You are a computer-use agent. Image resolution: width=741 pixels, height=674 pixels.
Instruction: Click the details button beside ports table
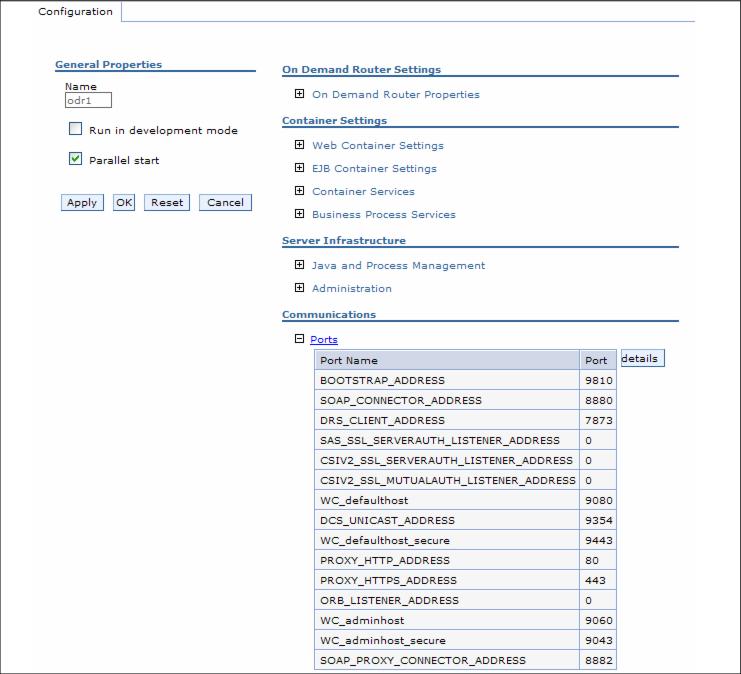[x=642, y=358]
